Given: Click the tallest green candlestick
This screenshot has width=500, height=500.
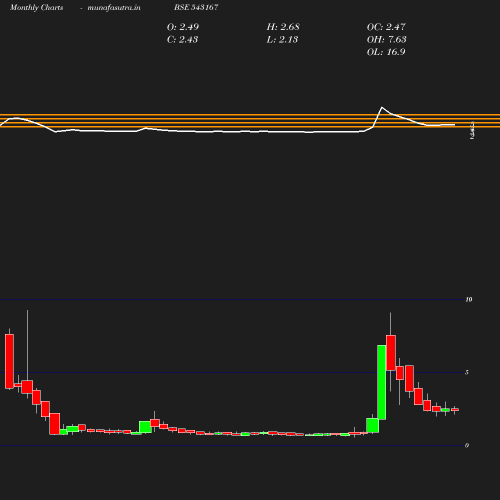Looking at the screenshot, I should coord(382,382).
